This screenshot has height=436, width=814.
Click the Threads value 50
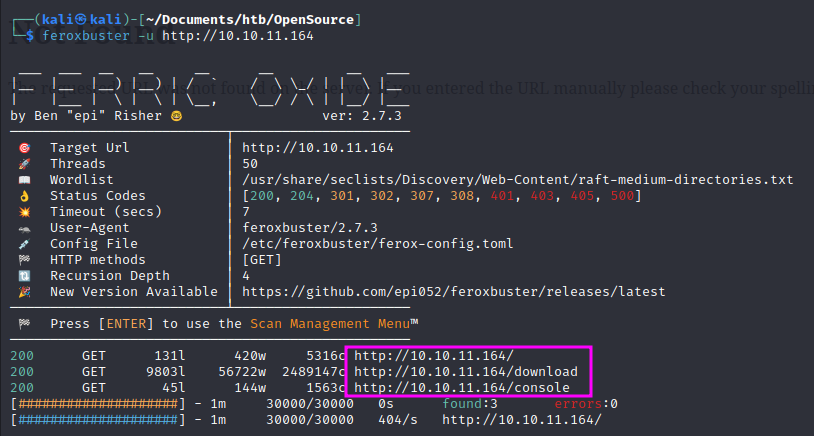[x=250, y=164]
